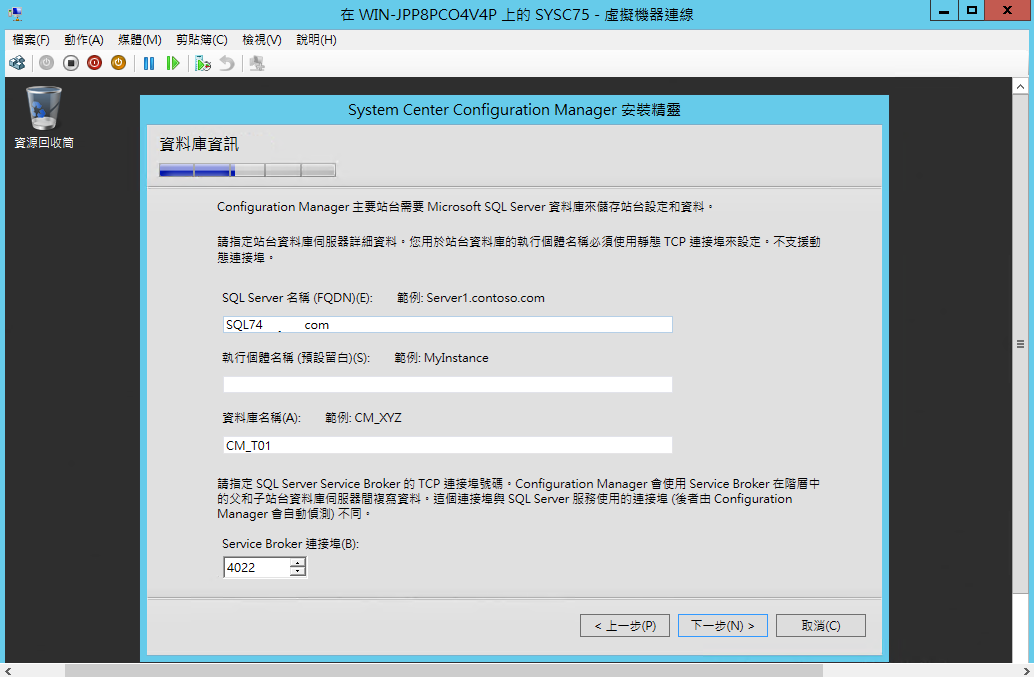Open the 動作(A) menu
Image resolution: width=1034 pixels, height=677 pixels.
84,40
